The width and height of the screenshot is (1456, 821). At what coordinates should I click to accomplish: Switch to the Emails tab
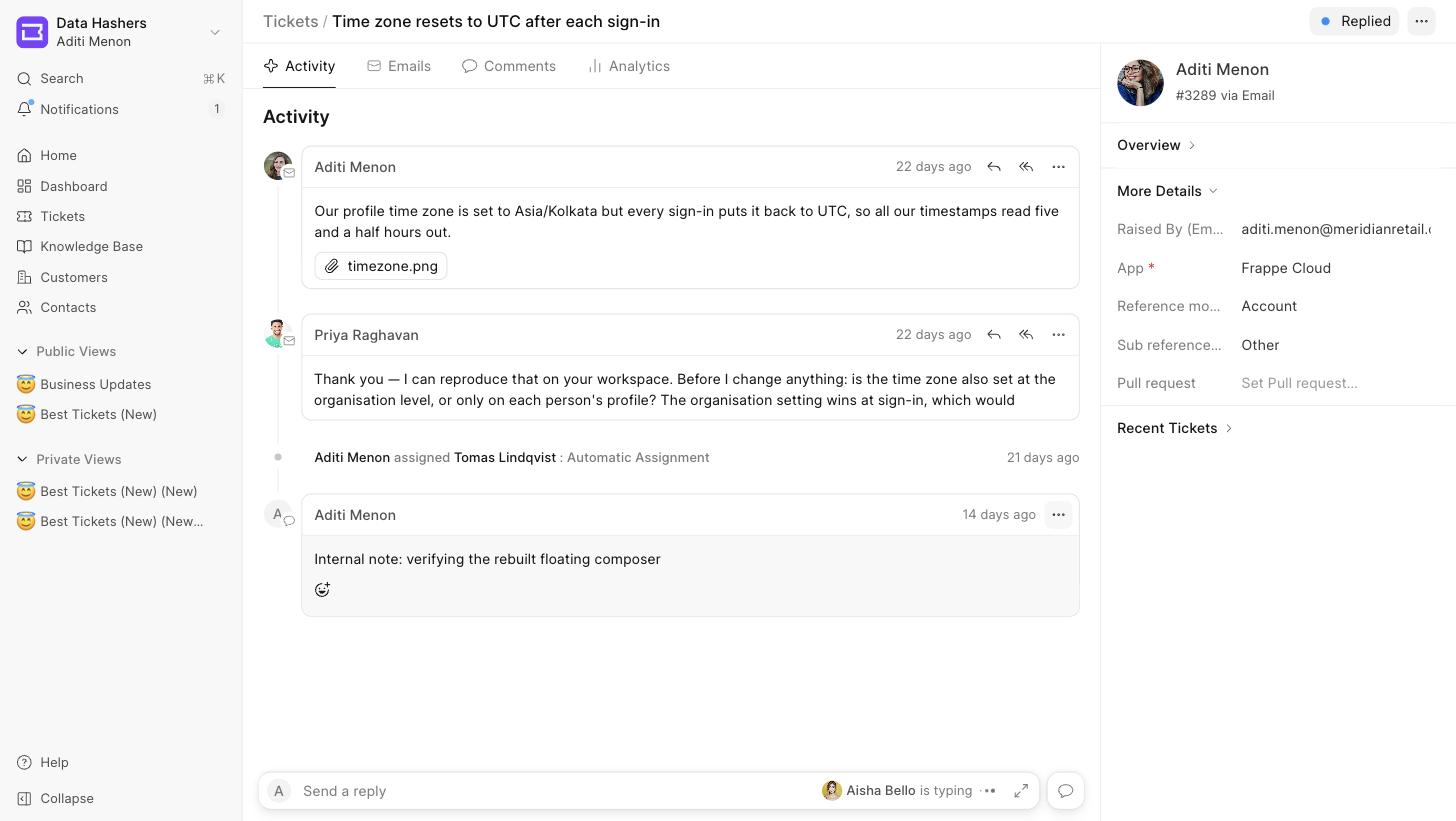pyautogui.click(x=399, y=66)
